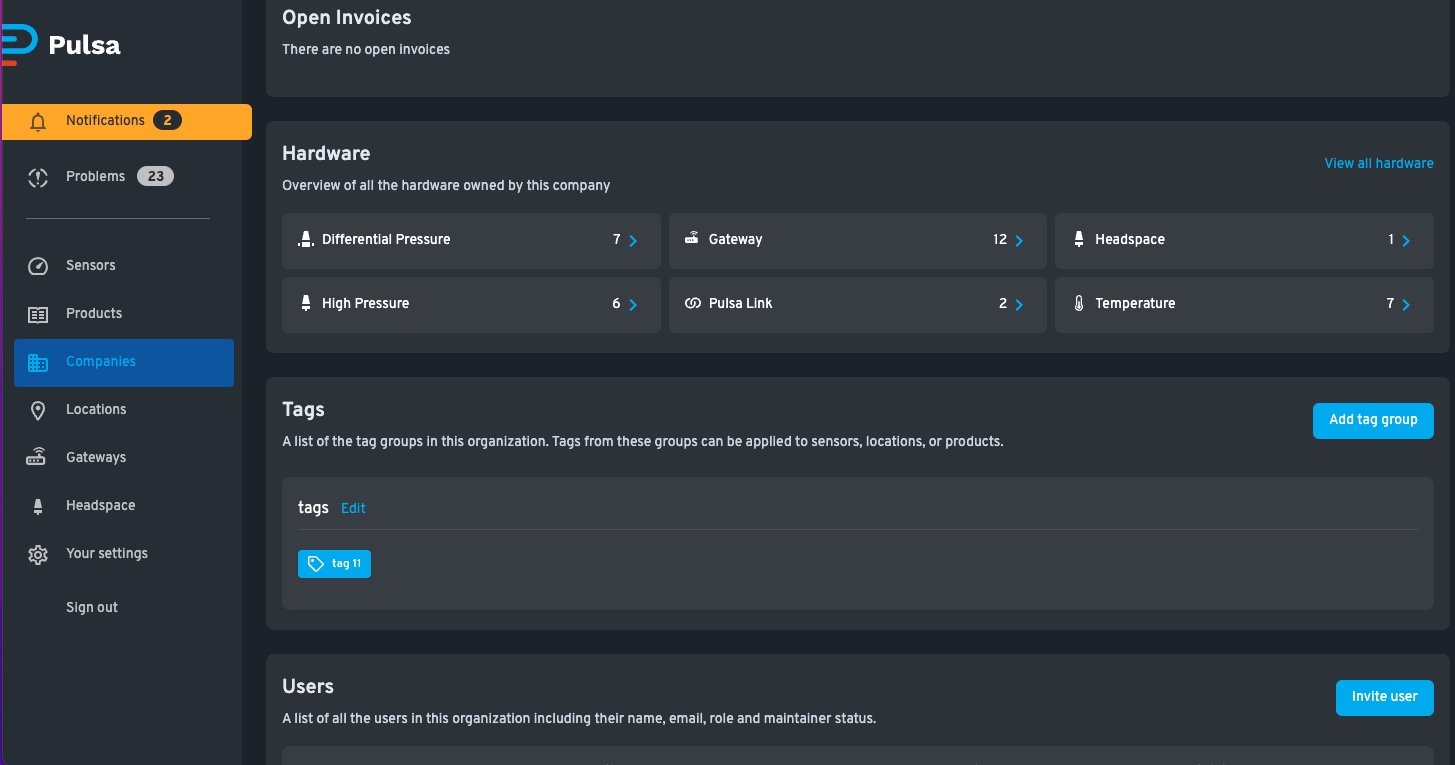Click the Gateway card device icon
This screenshot has width=1455, height=765.
[x=692, y=239]
